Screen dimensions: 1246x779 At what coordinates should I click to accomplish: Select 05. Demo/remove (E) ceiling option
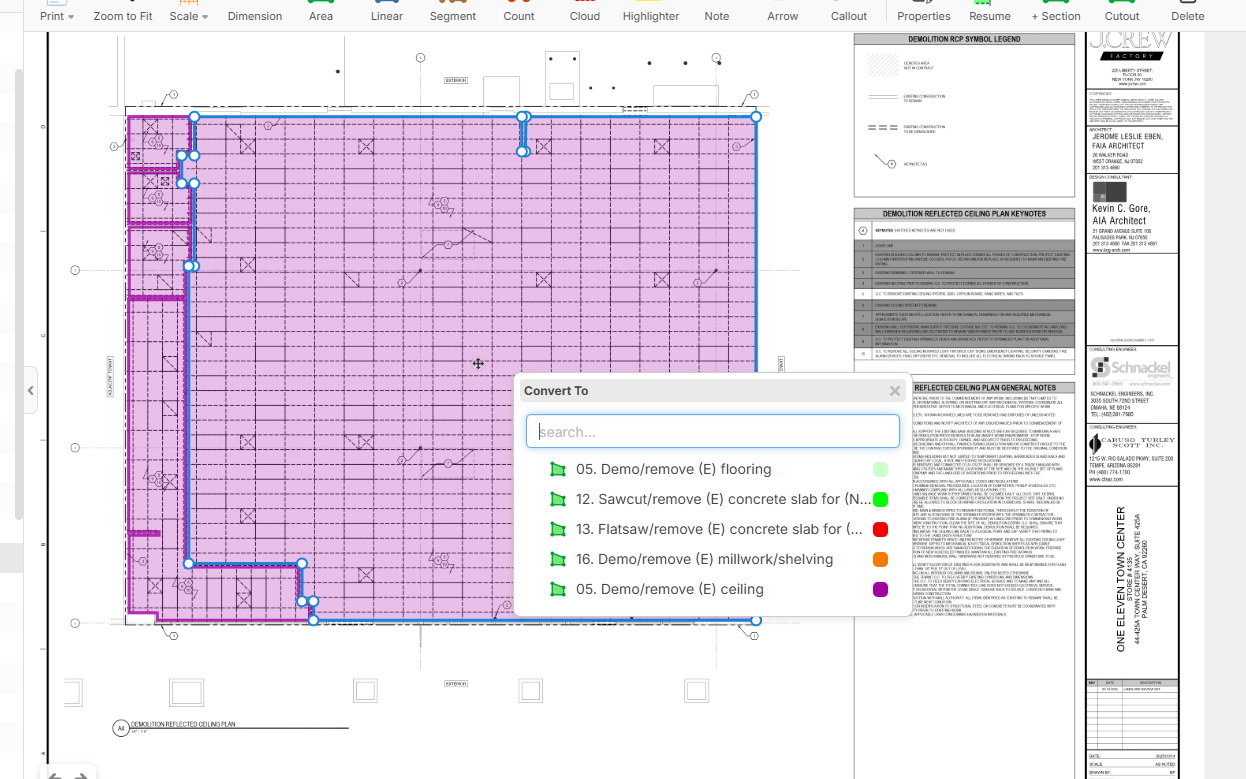tap(669, 589)
